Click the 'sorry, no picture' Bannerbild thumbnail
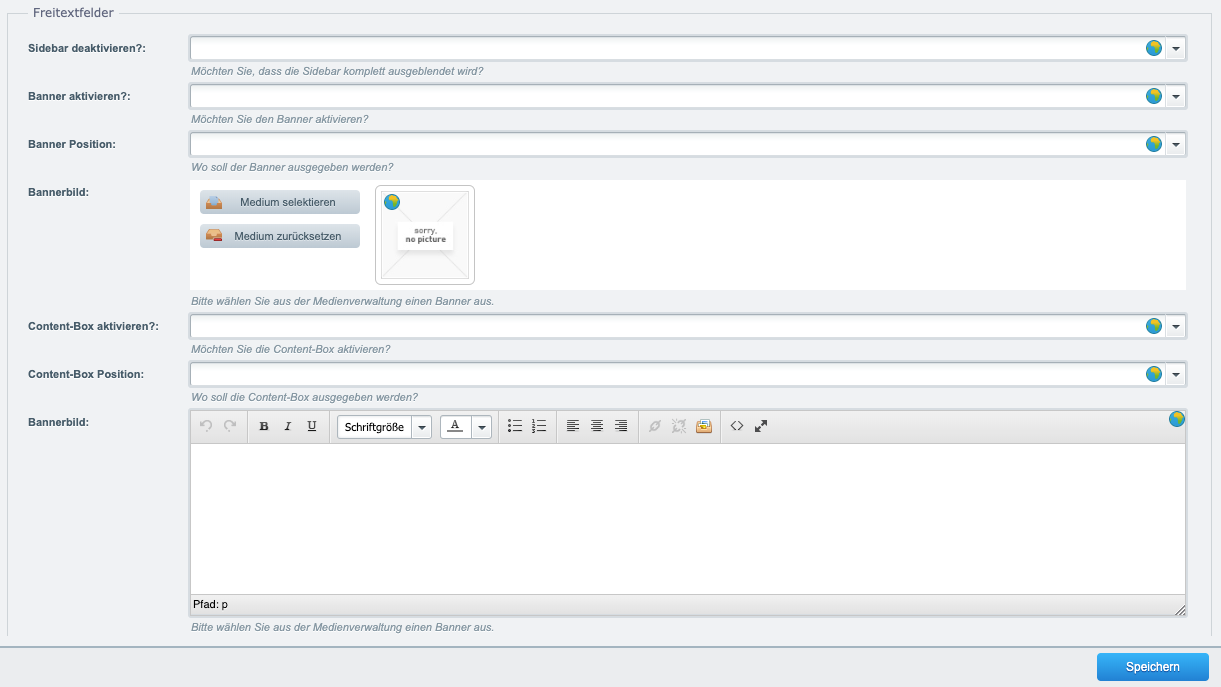Viewport: 1221px width, 687px height. (425, 235)
